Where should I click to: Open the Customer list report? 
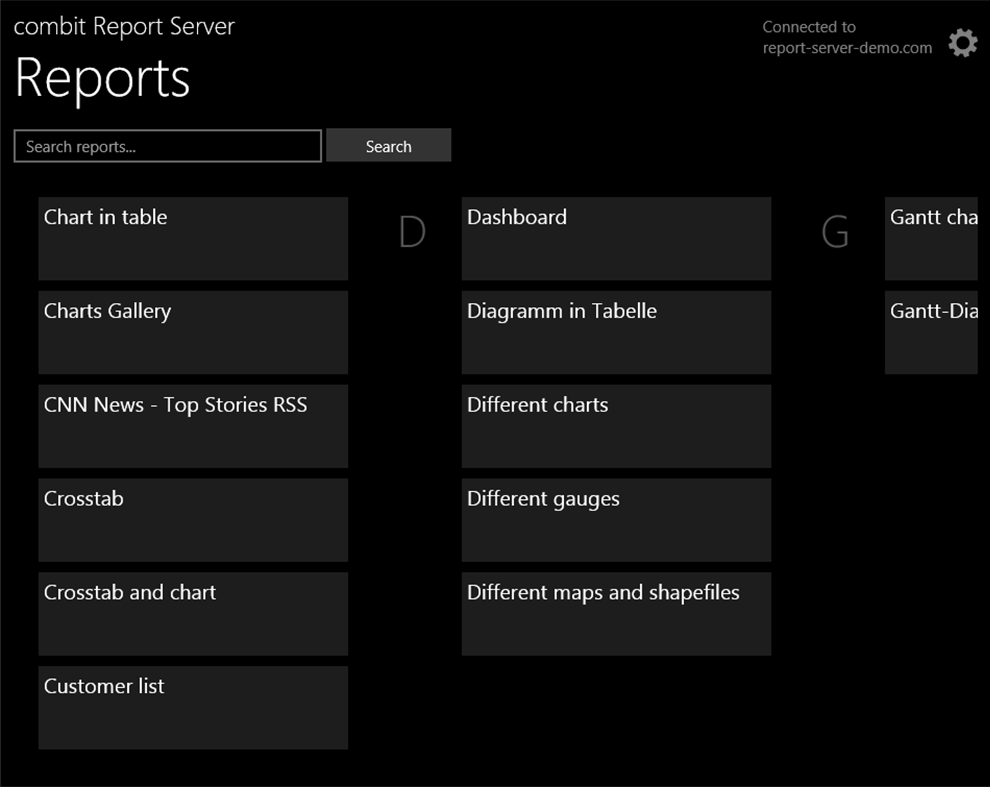tap(192, 707)
